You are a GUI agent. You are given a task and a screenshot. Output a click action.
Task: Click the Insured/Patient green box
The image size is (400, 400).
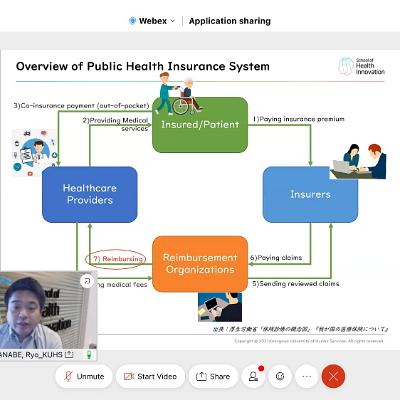[200, 125]
